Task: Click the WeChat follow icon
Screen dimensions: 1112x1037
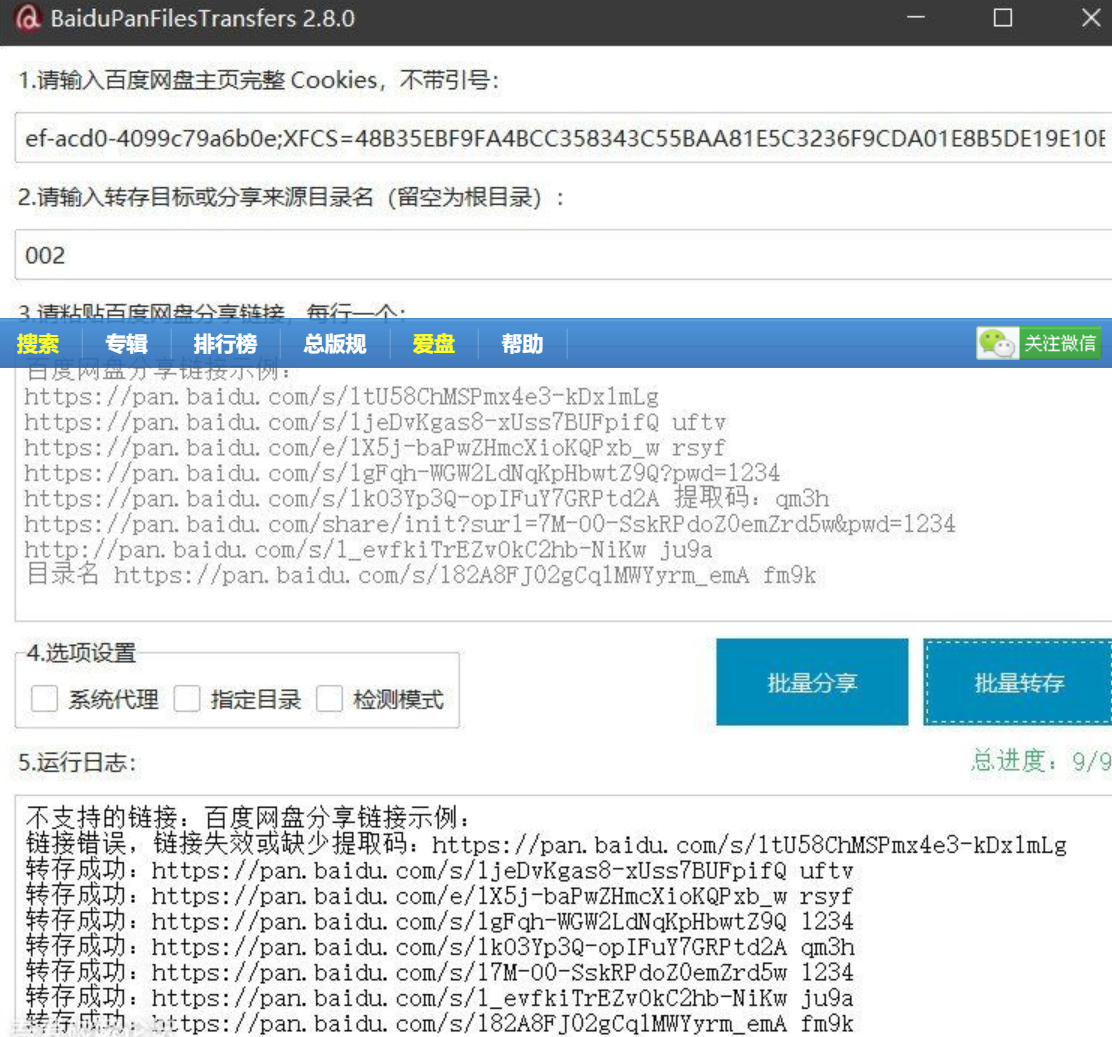Action: tap(997, 344)
